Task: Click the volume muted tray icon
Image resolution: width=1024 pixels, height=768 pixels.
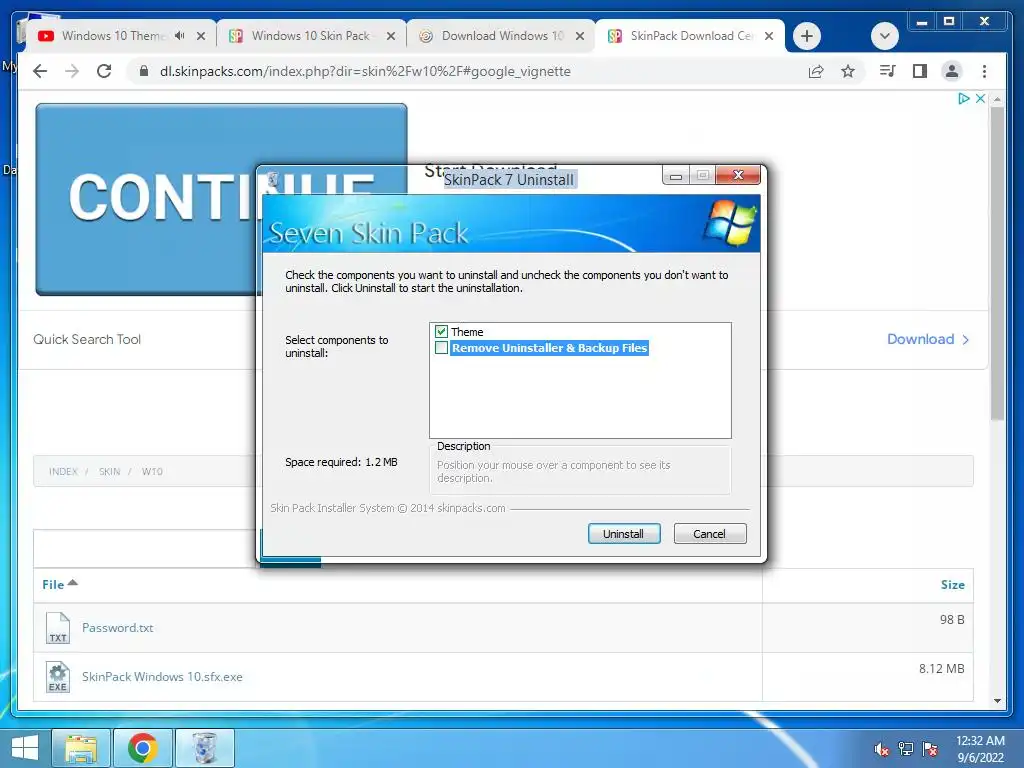Action: tap(881, 749)
